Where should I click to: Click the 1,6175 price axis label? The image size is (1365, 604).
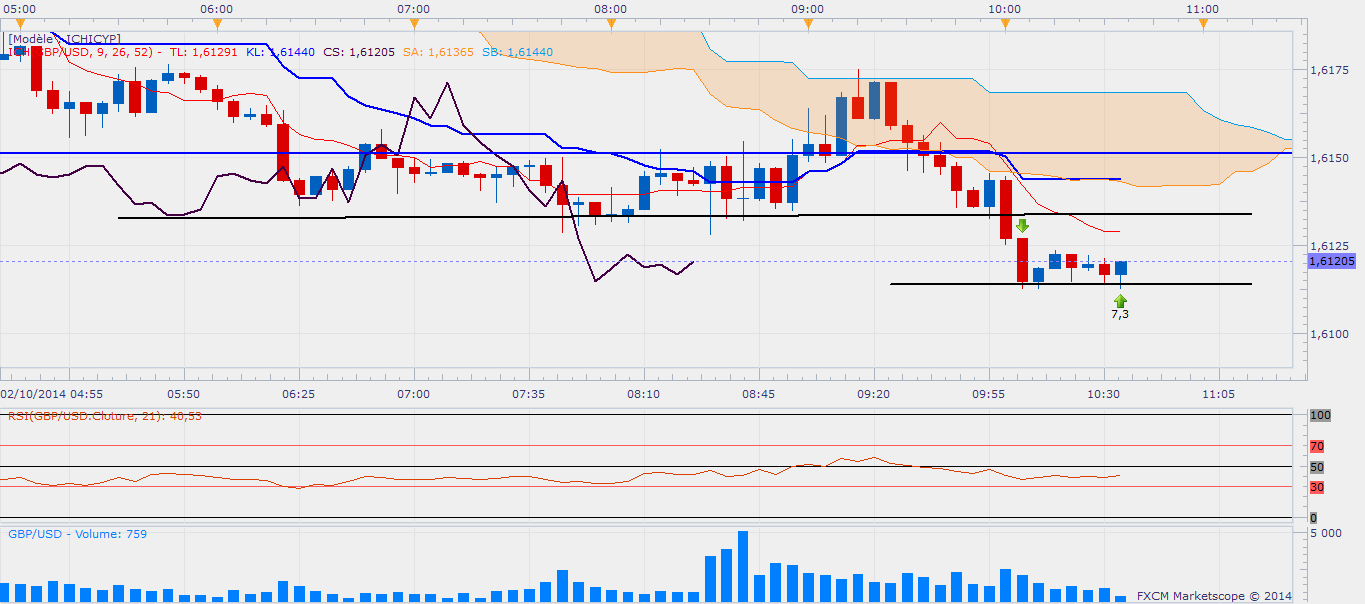(x=1329, y=70)
